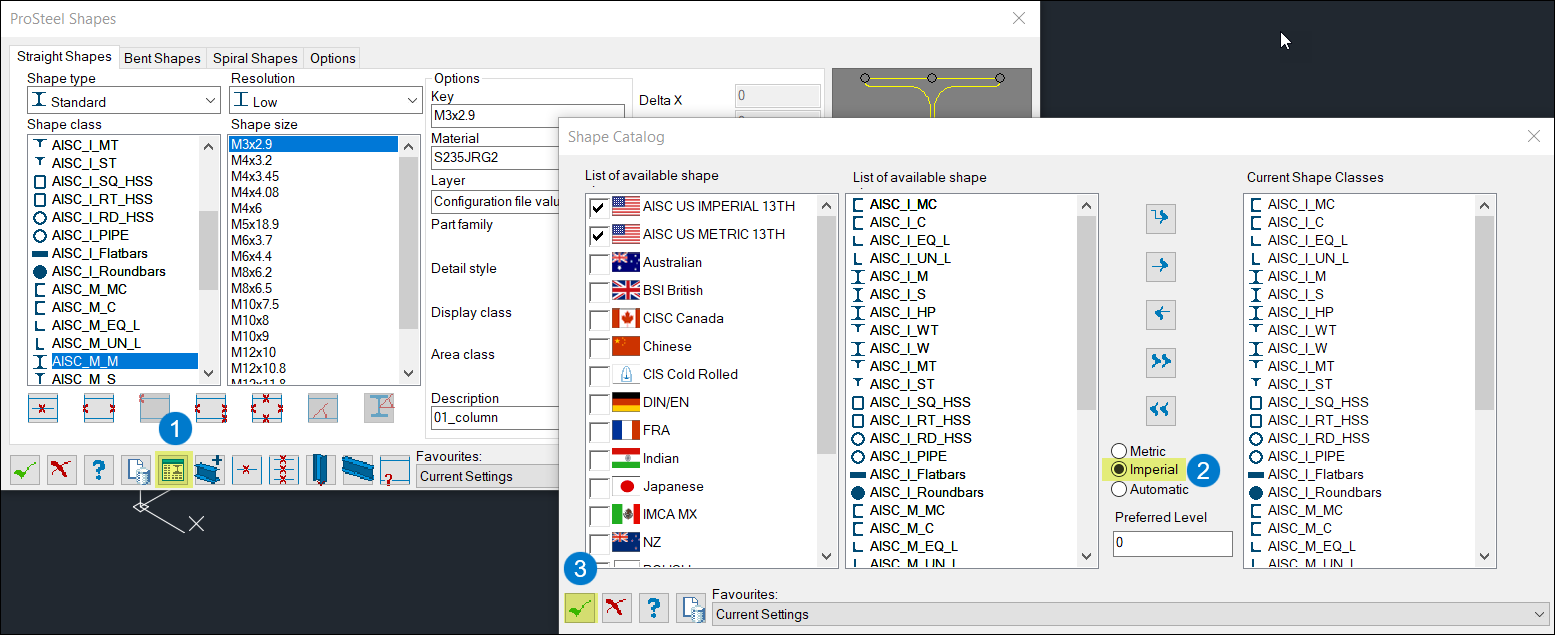Viewport: 1555px width, 635px height.
Task: Click remove-single left arrow in Shape Catalog
Action: (1160, 314)
